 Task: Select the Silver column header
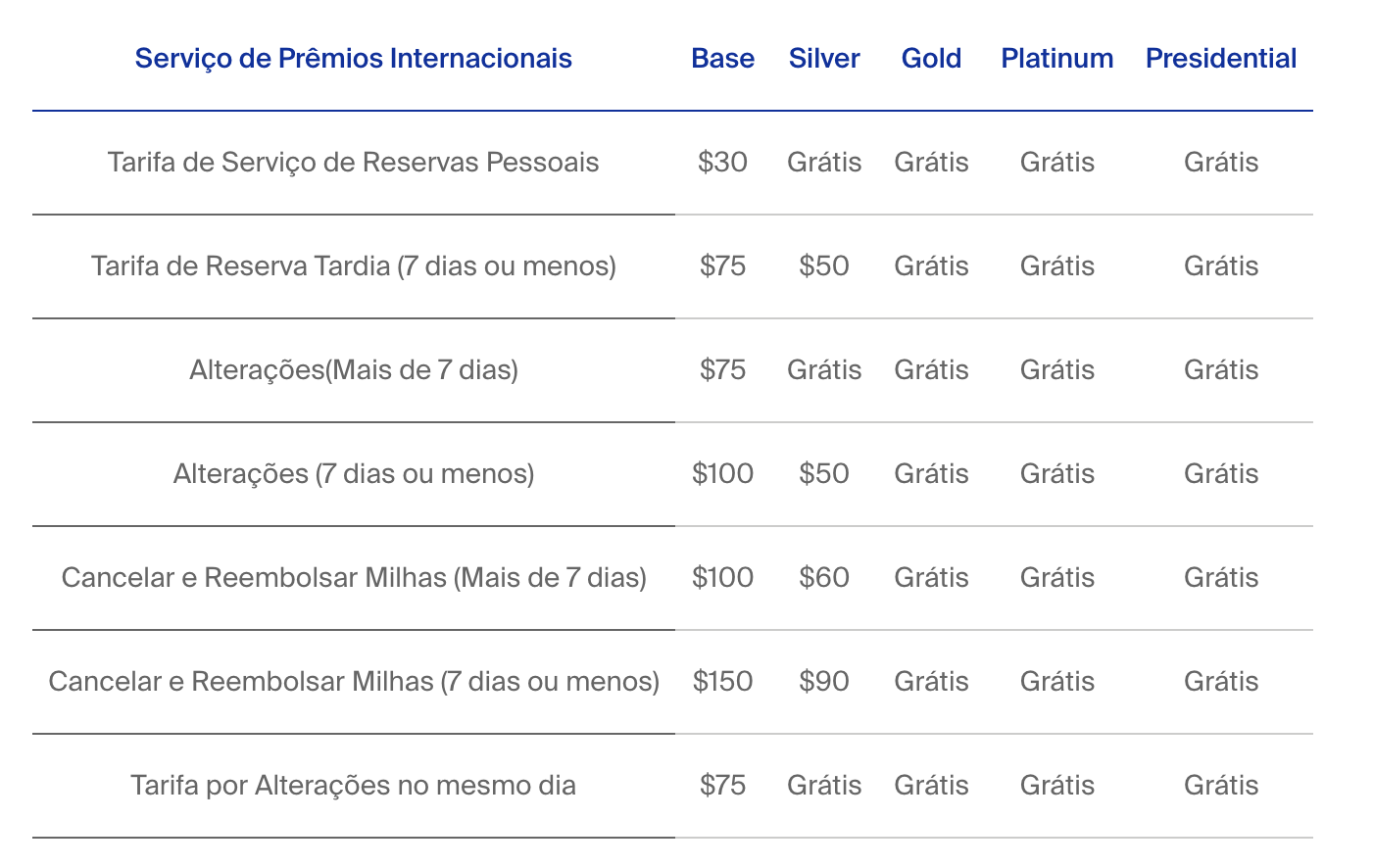(x=824, y=59)
